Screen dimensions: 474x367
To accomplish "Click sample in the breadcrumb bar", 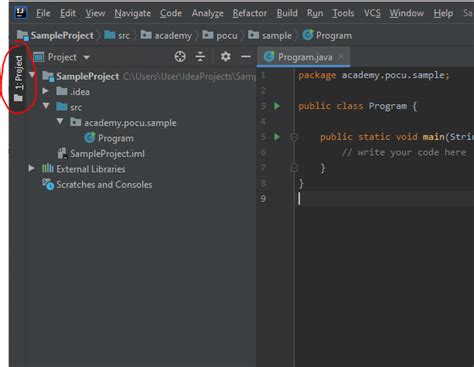I will click(x=270, y=35).
